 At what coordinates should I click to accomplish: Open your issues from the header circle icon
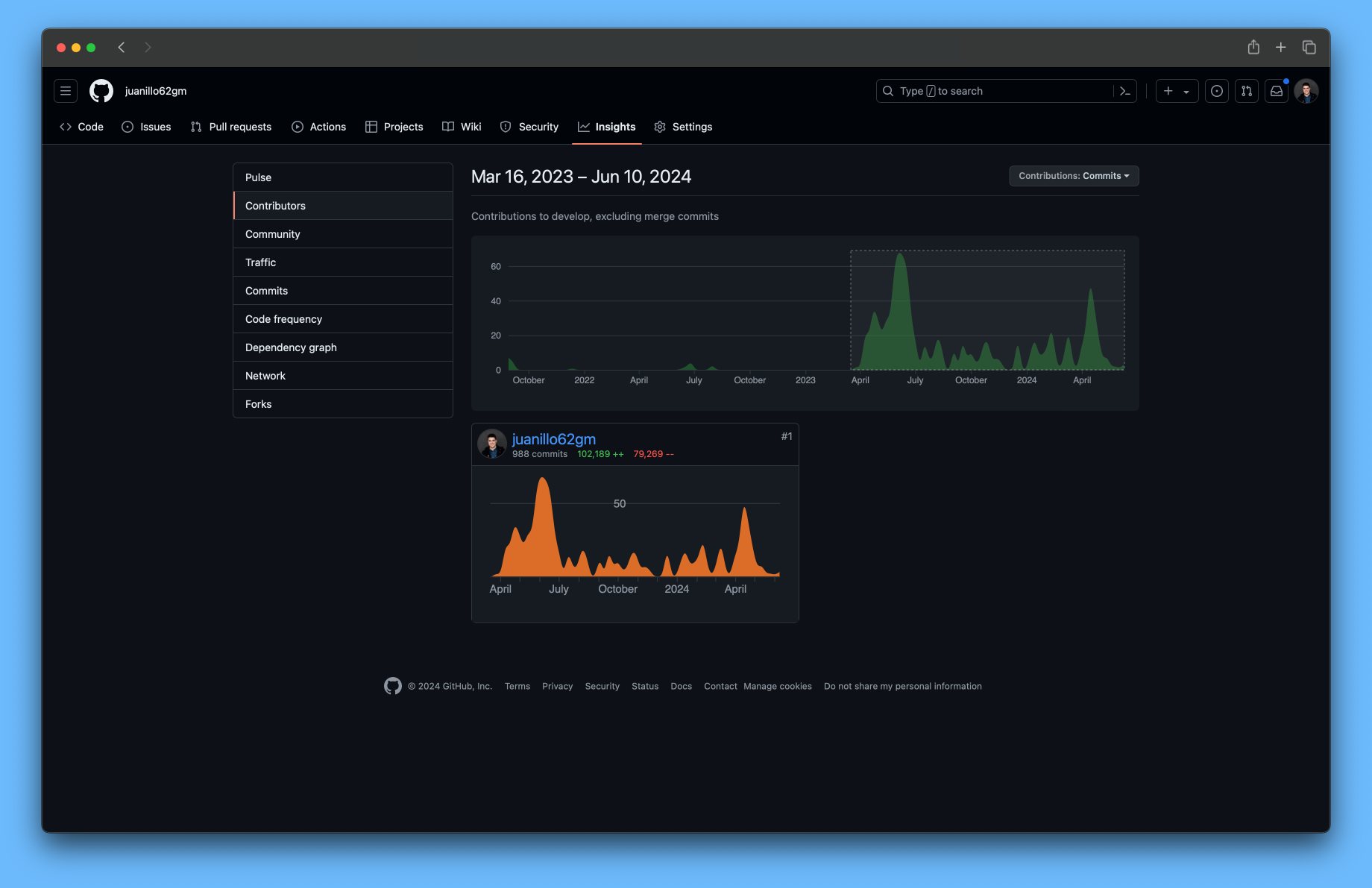tap(1216, 90)
